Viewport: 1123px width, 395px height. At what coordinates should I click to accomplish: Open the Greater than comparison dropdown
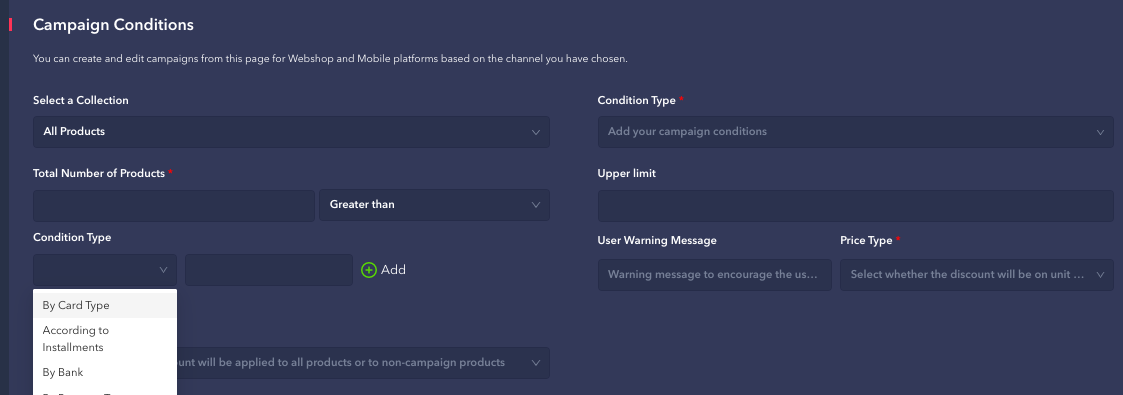pyautogui.click(x=435, y=205)
